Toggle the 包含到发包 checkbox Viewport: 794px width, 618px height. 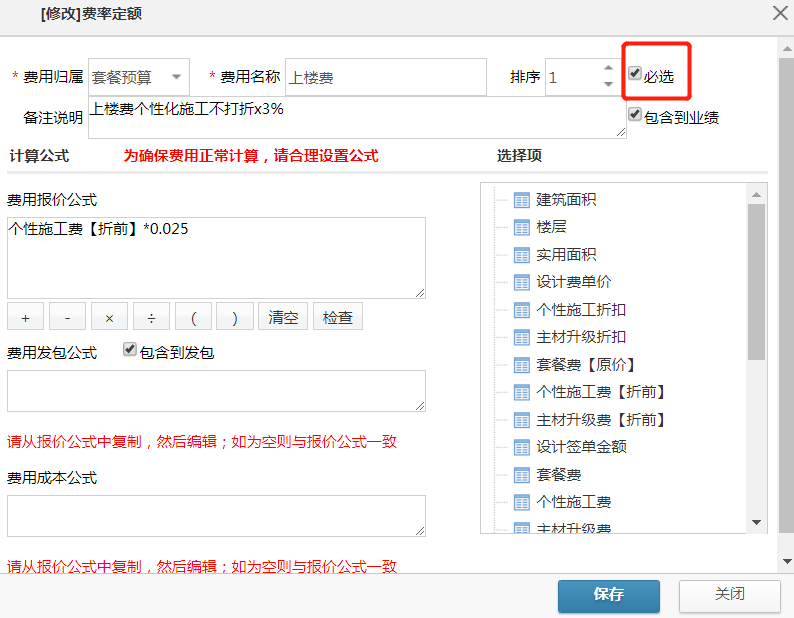[x=130, y=350]
